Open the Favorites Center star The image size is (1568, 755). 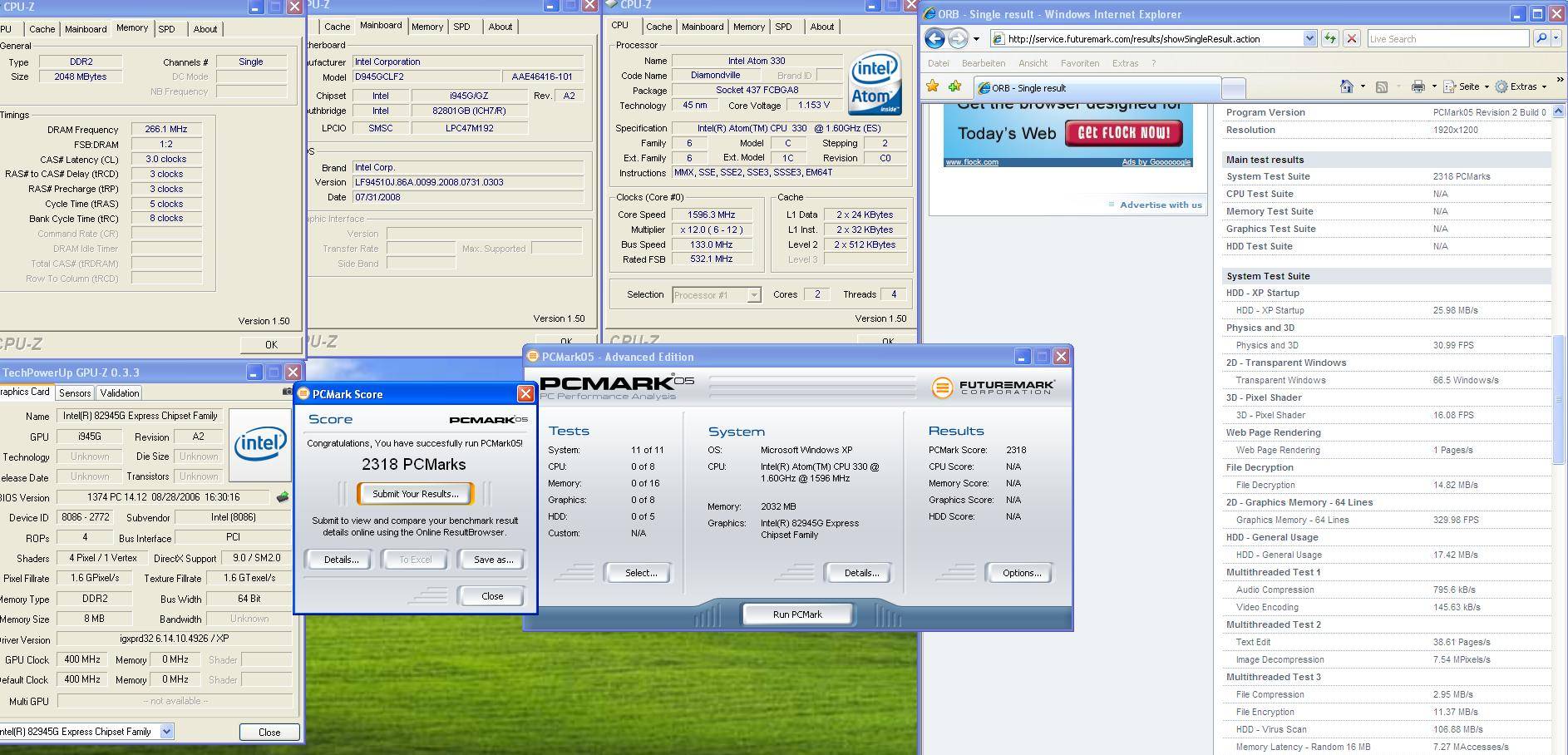pos(933,86)
